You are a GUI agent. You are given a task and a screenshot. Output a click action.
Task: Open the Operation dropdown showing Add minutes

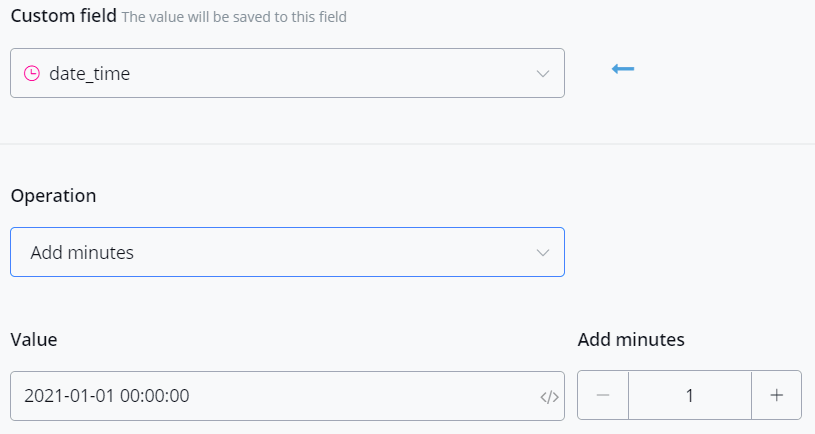[x=287, y=252]
